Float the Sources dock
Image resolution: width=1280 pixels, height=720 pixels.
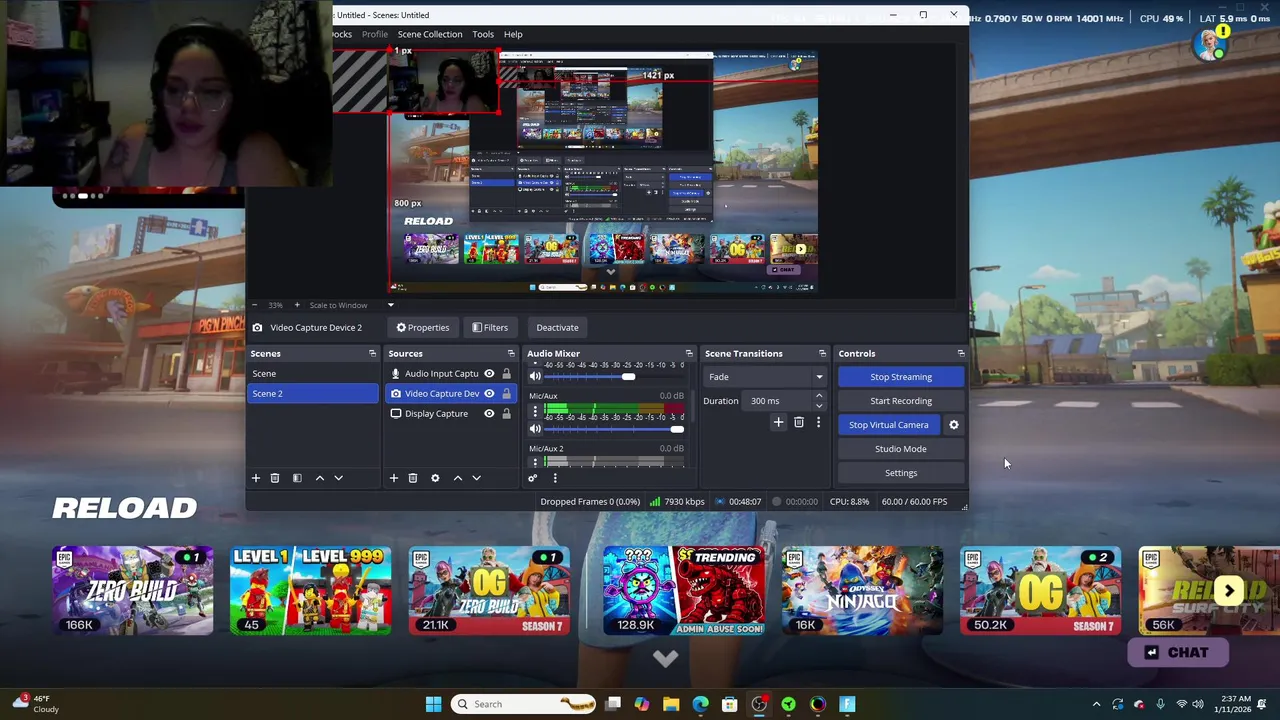point(511,353)
